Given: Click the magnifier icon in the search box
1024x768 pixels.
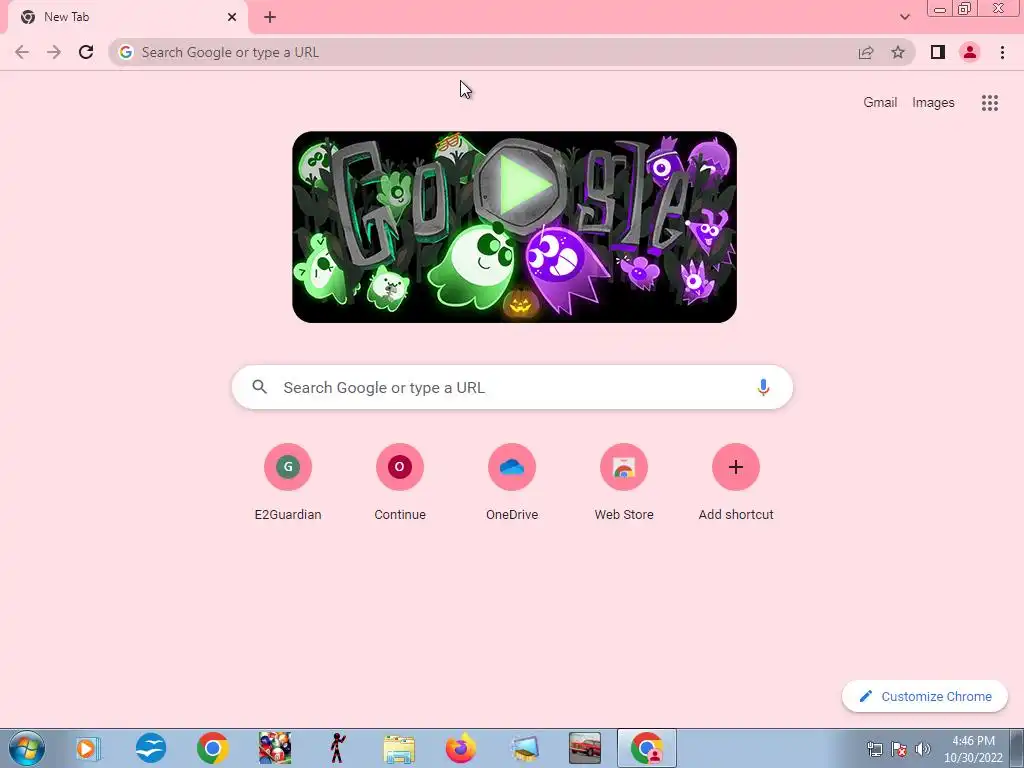Looking at the screenshot, I should [x=259, y=387].
